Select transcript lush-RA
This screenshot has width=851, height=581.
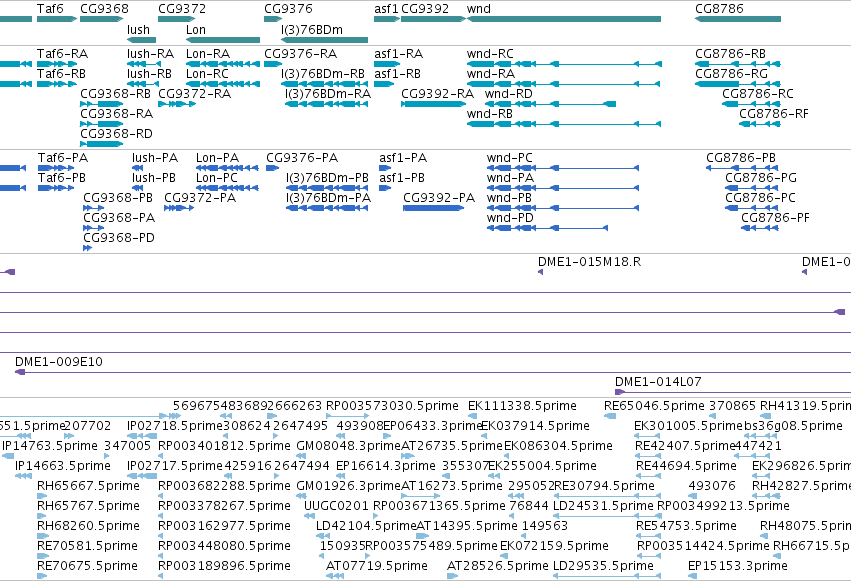pyautogui.click(x=150, y=54)
